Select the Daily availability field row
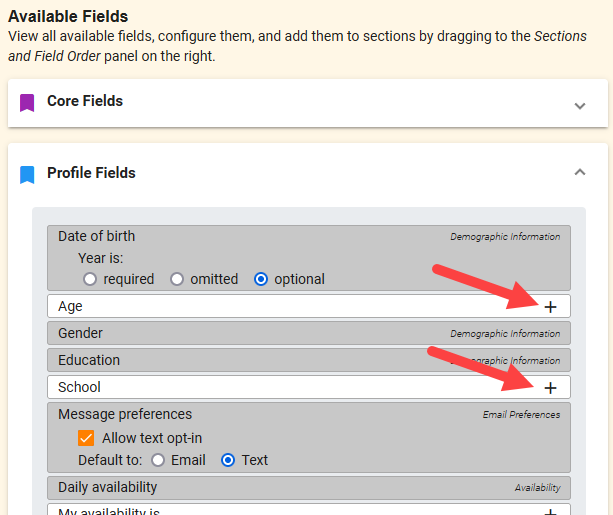 (x=309, y=488)
